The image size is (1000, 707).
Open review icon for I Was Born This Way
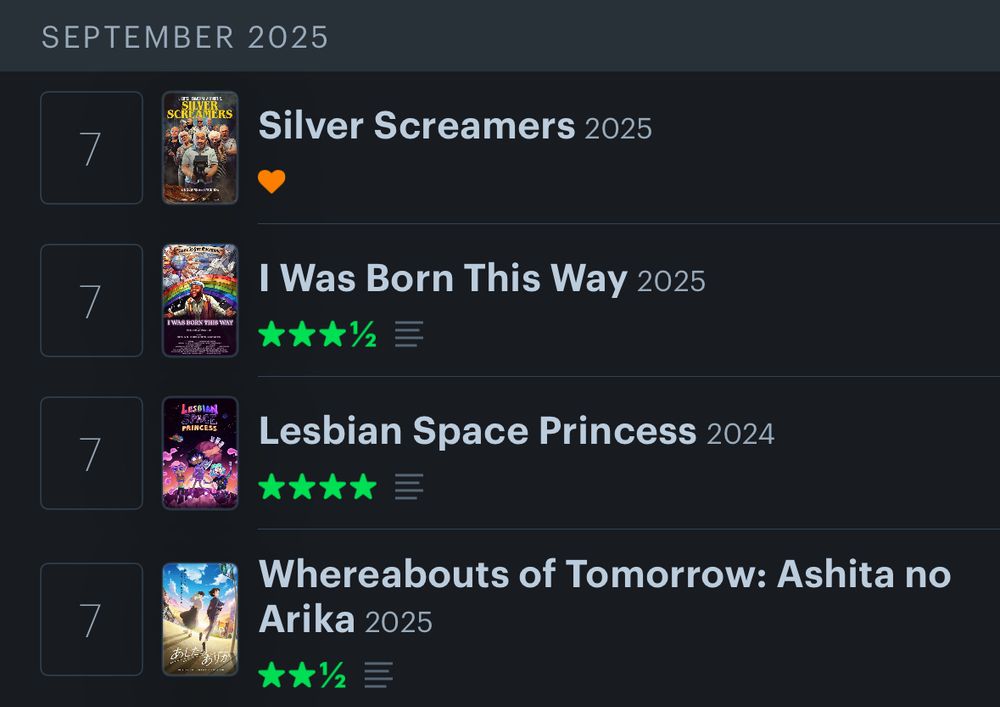[409, 334]
